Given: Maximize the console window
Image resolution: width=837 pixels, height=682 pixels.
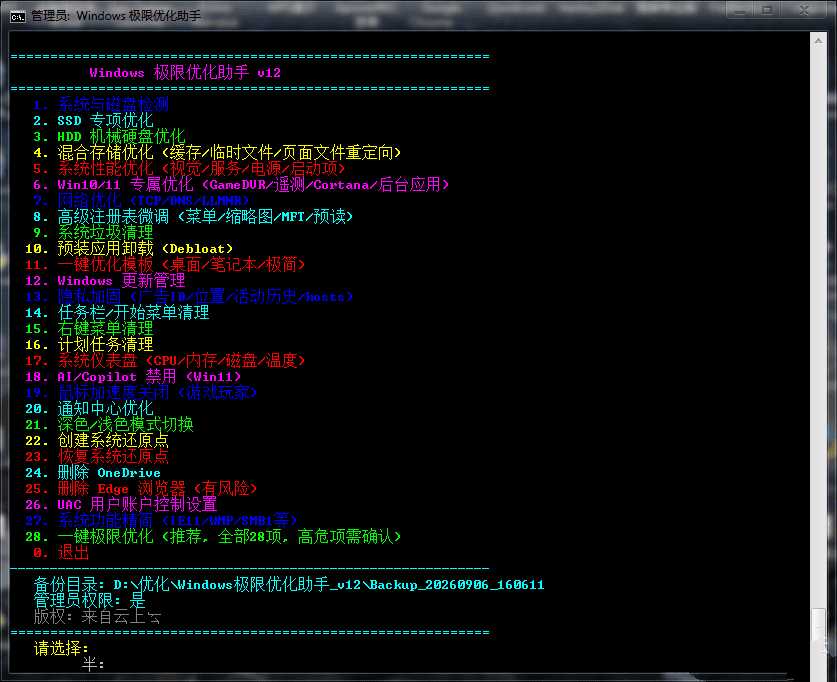Looking at the screenshot, I should click(767, 11).
